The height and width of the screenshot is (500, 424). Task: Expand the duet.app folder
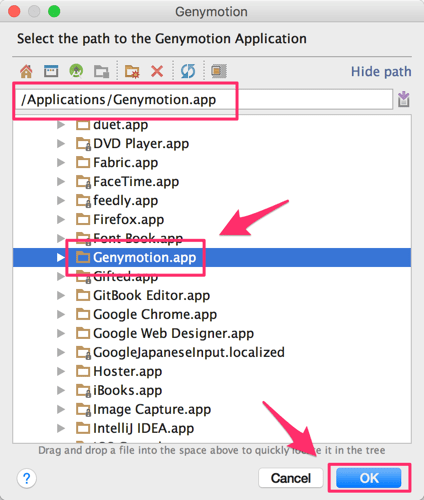click(x=61, y=125)
